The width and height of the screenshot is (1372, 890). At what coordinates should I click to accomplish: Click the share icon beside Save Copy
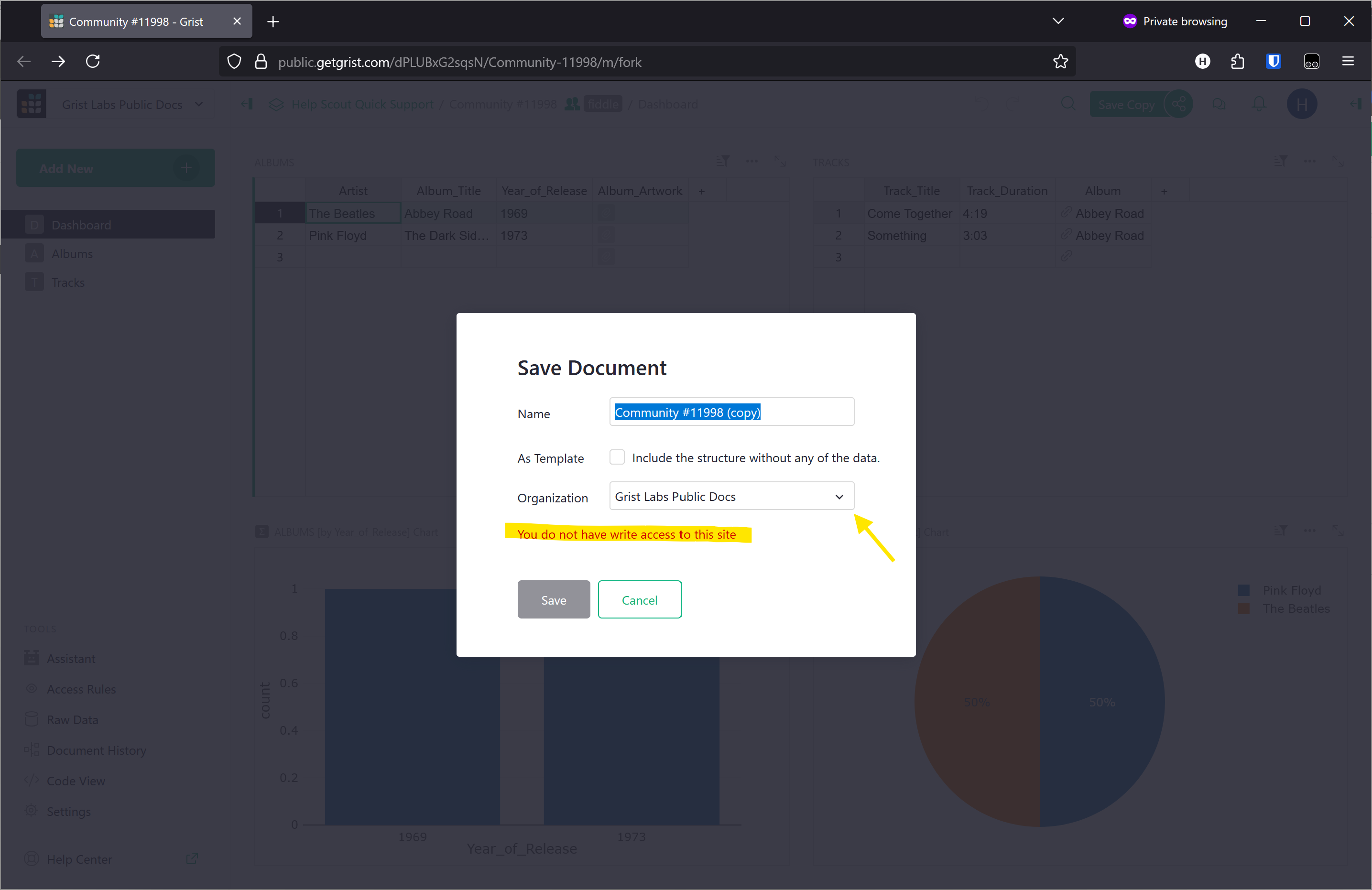pos(1178,104)
